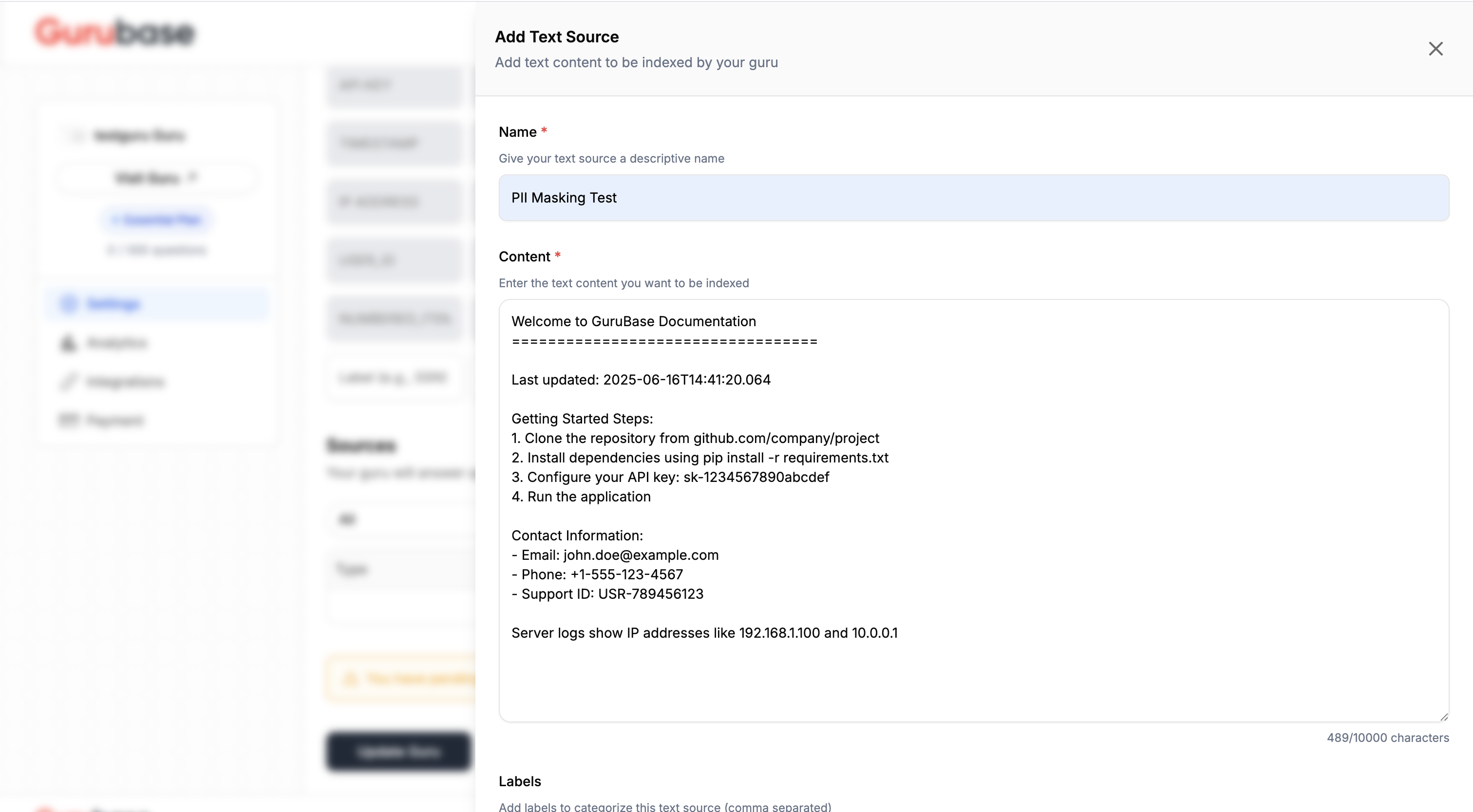Click the Integrations link icon

(x=68, y=382)
